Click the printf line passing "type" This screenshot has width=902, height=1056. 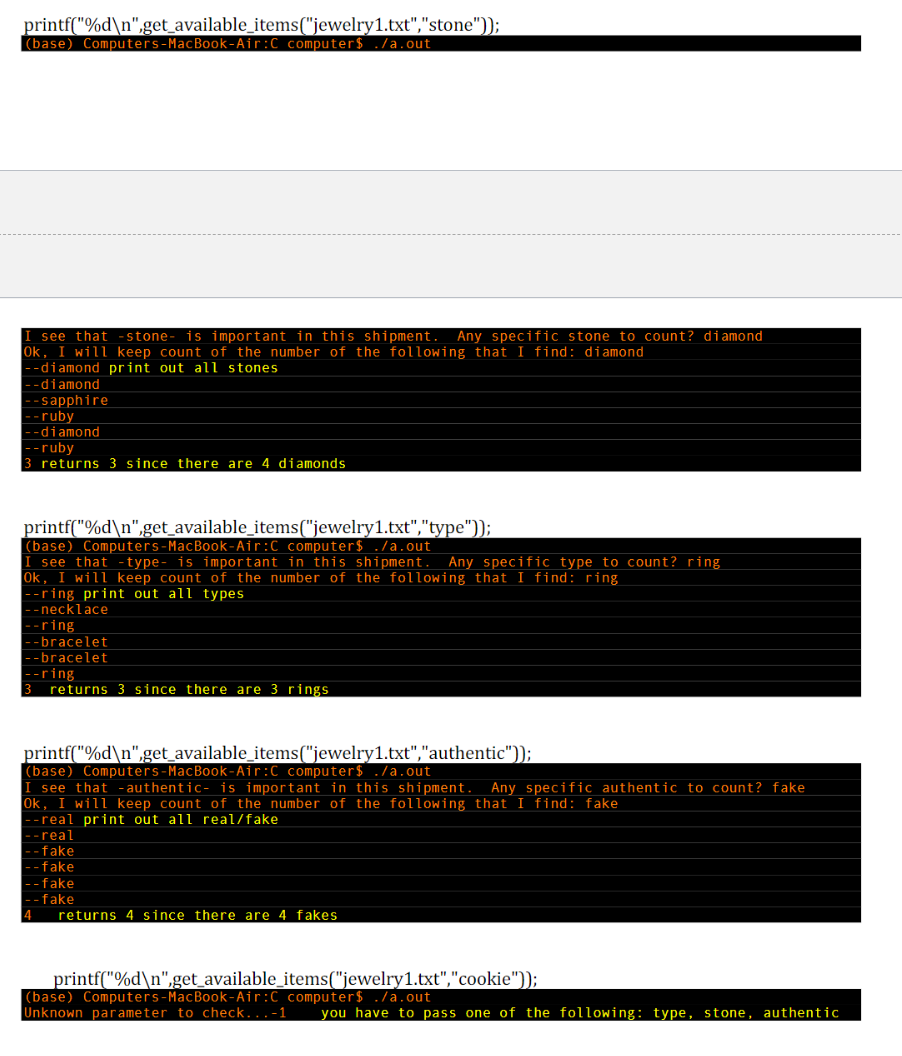coord(257,527)
